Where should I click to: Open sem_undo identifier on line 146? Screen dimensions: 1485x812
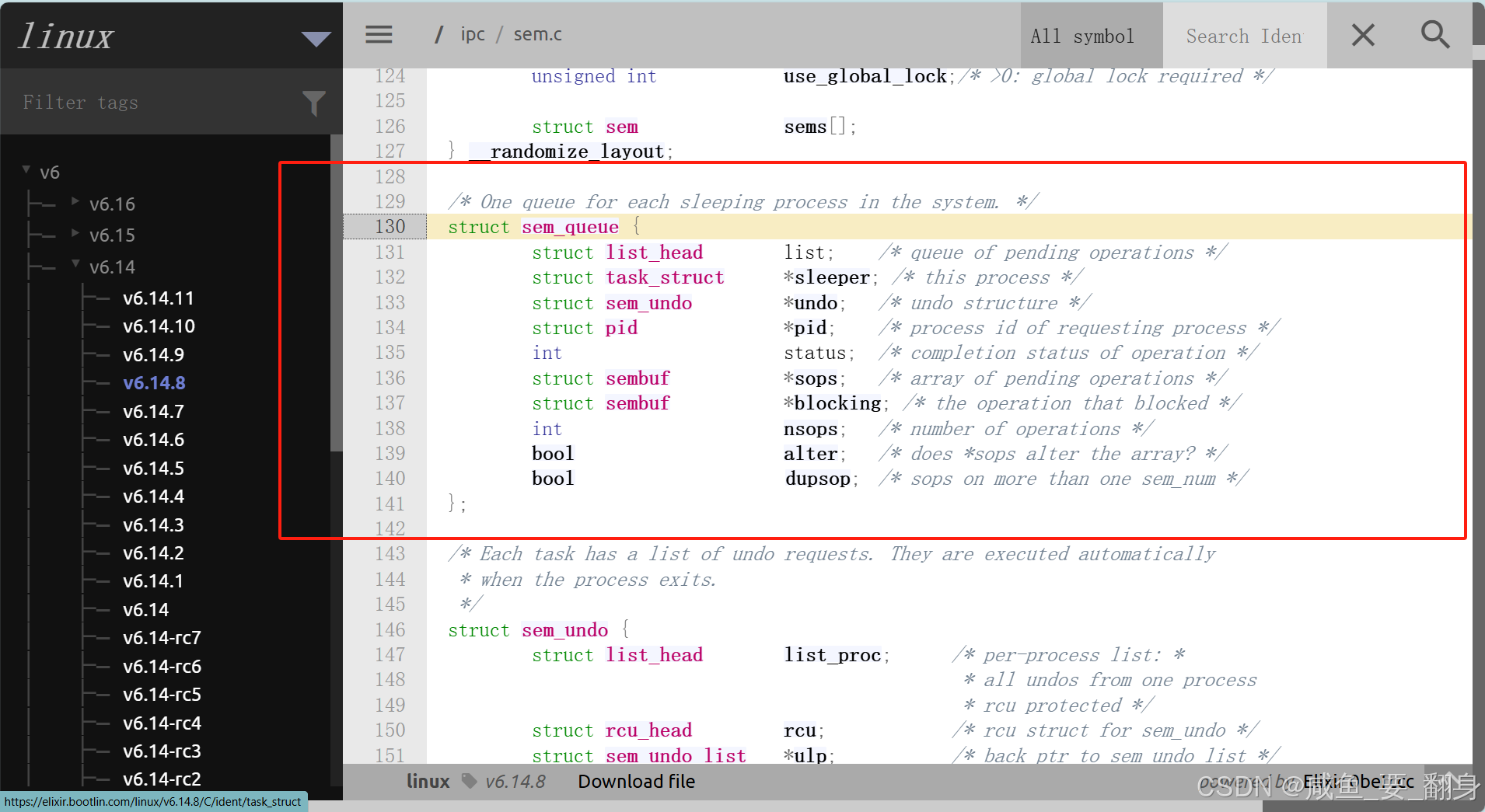coord(564,630)
